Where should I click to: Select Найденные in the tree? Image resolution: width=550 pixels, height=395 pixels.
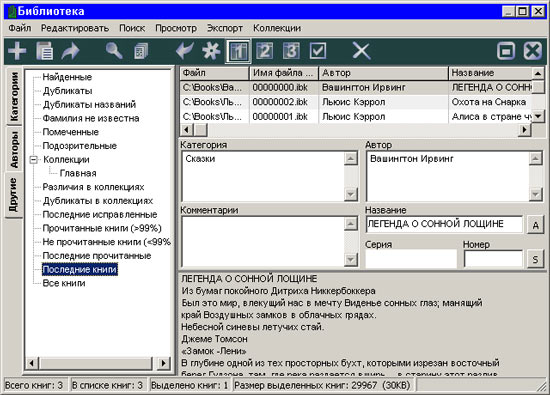point(67,77)
